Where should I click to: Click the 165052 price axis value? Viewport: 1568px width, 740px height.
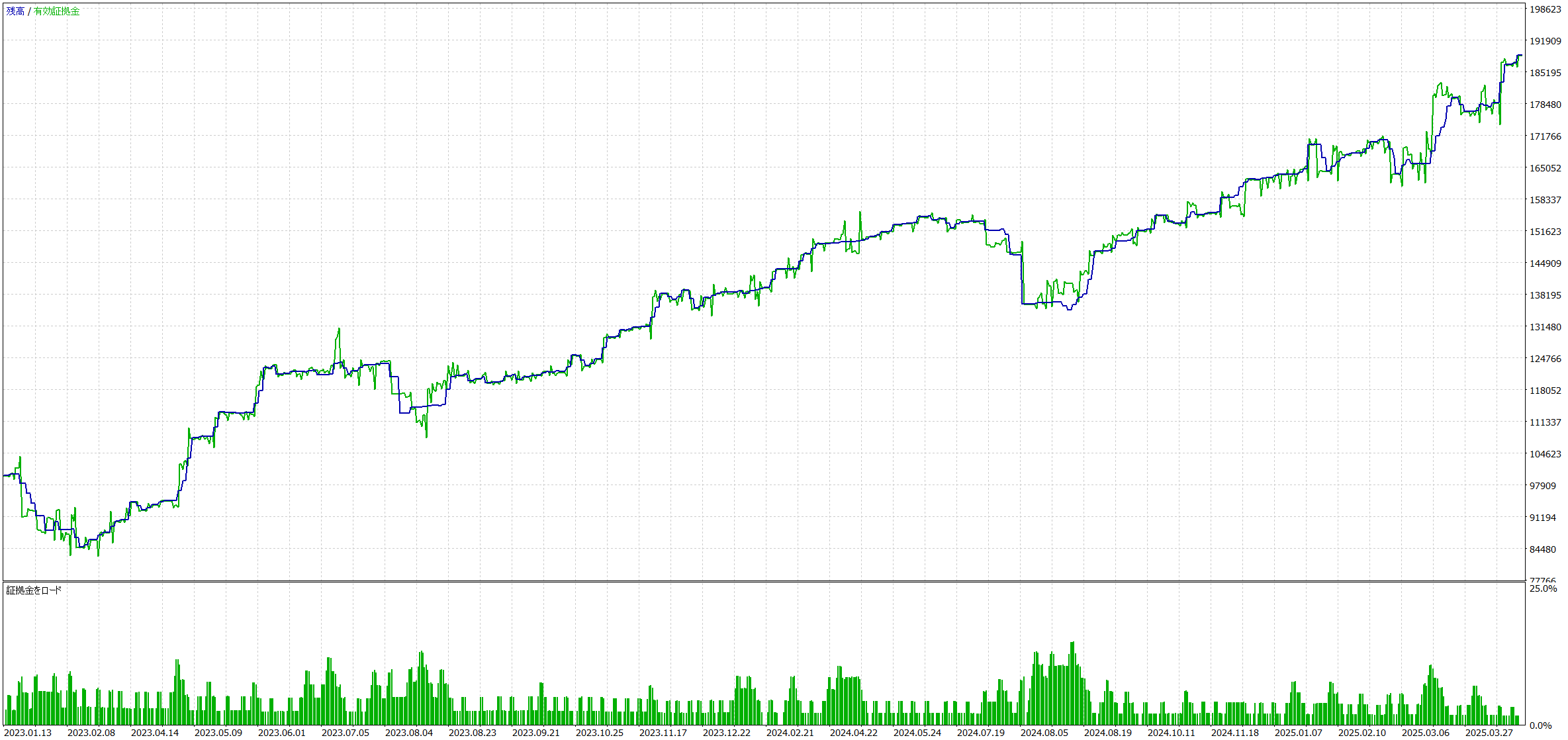[1545, 168]
